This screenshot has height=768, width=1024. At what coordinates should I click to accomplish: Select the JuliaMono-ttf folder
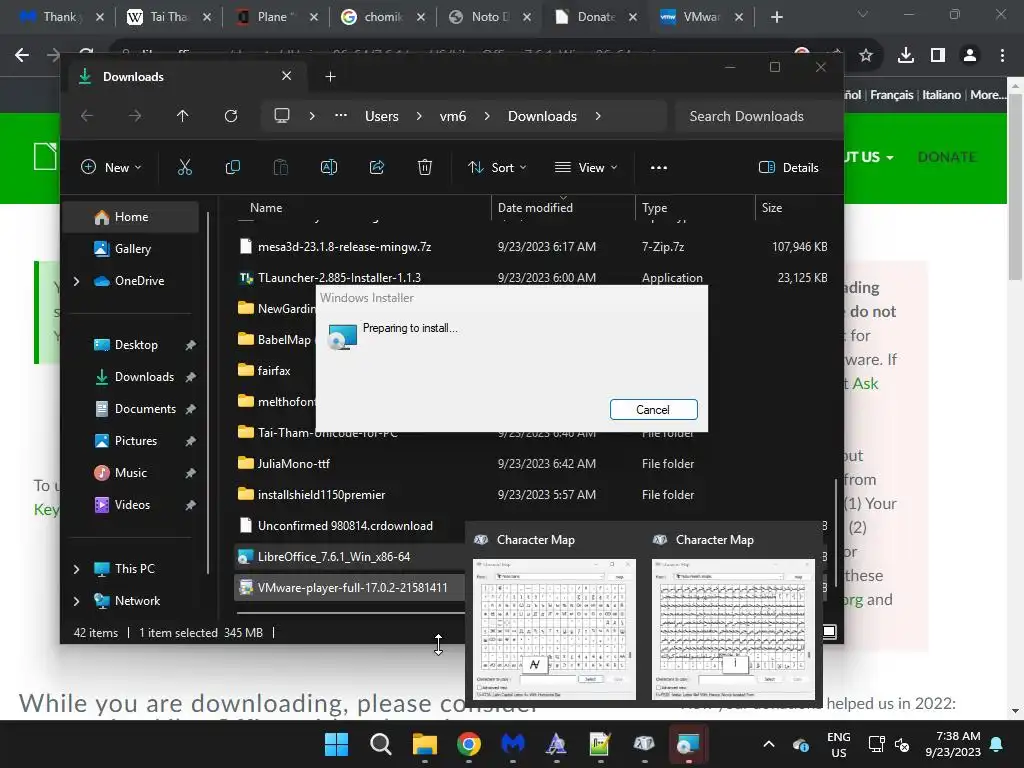click(534, 464)
